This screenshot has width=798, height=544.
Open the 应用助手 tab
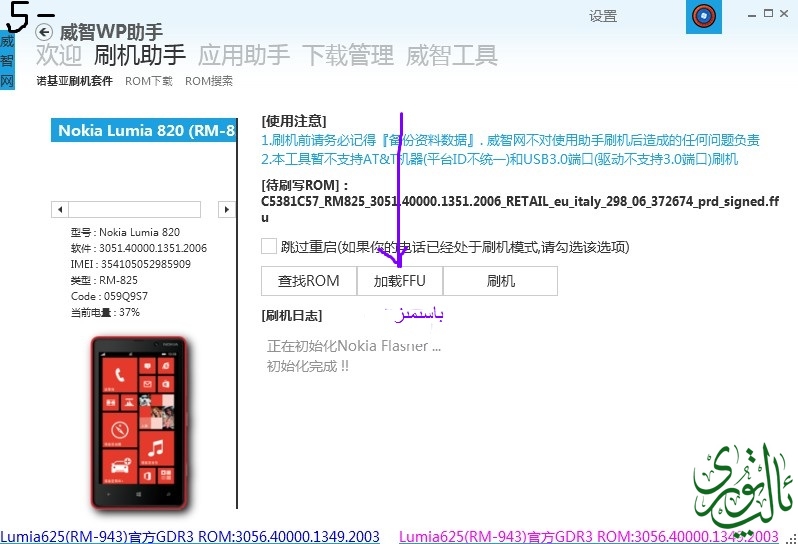click(244, 55)
